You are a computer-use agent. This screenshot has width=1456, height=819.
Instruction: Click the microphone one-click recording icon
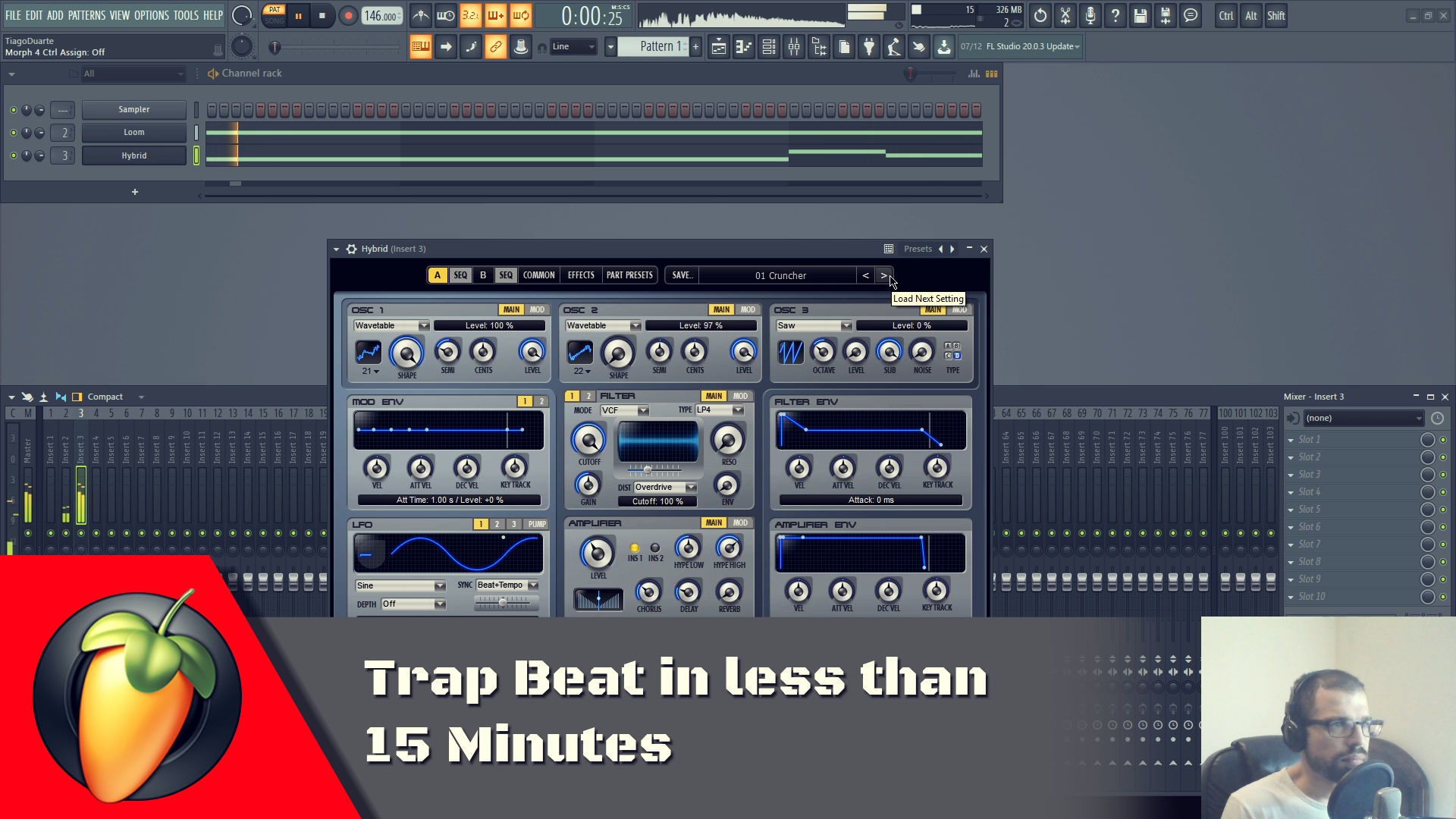point(1090,15)
